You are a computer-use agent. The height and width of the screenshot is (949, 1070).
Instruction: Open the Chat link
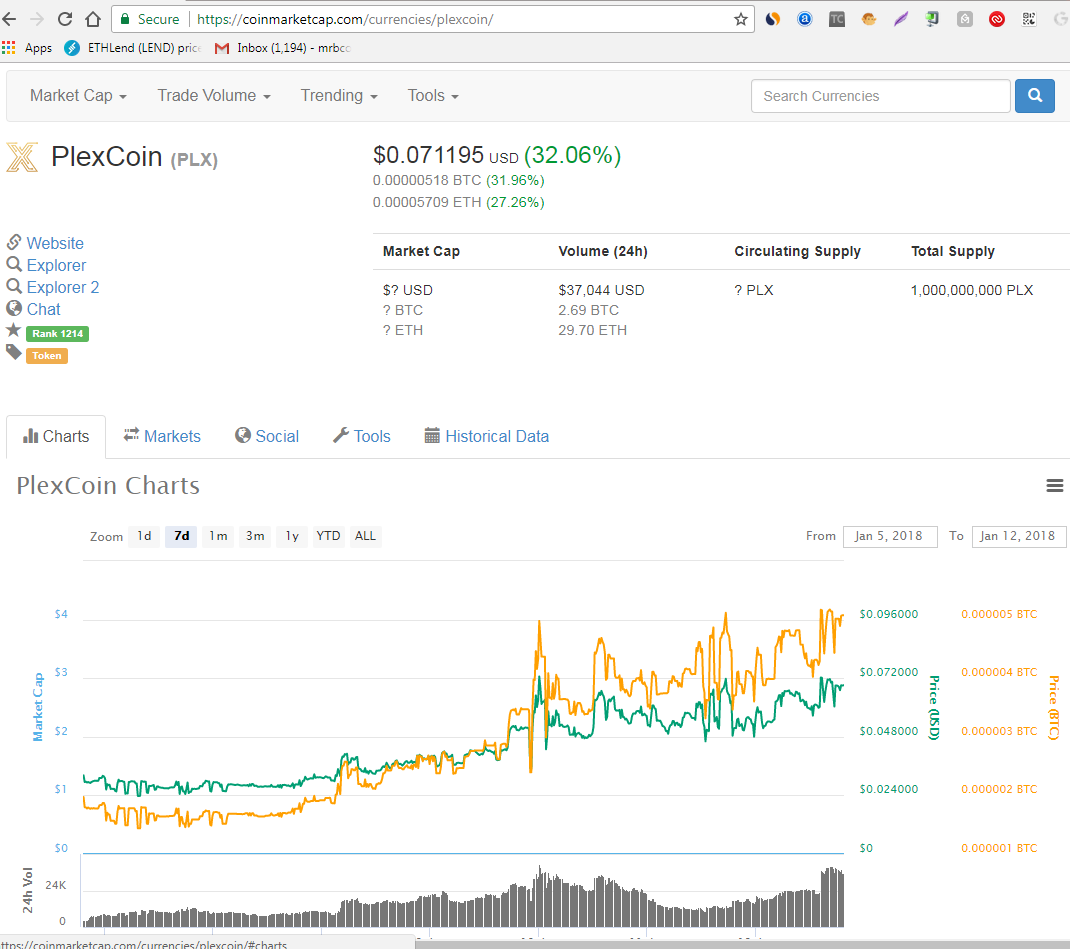[x=44, y=309]
